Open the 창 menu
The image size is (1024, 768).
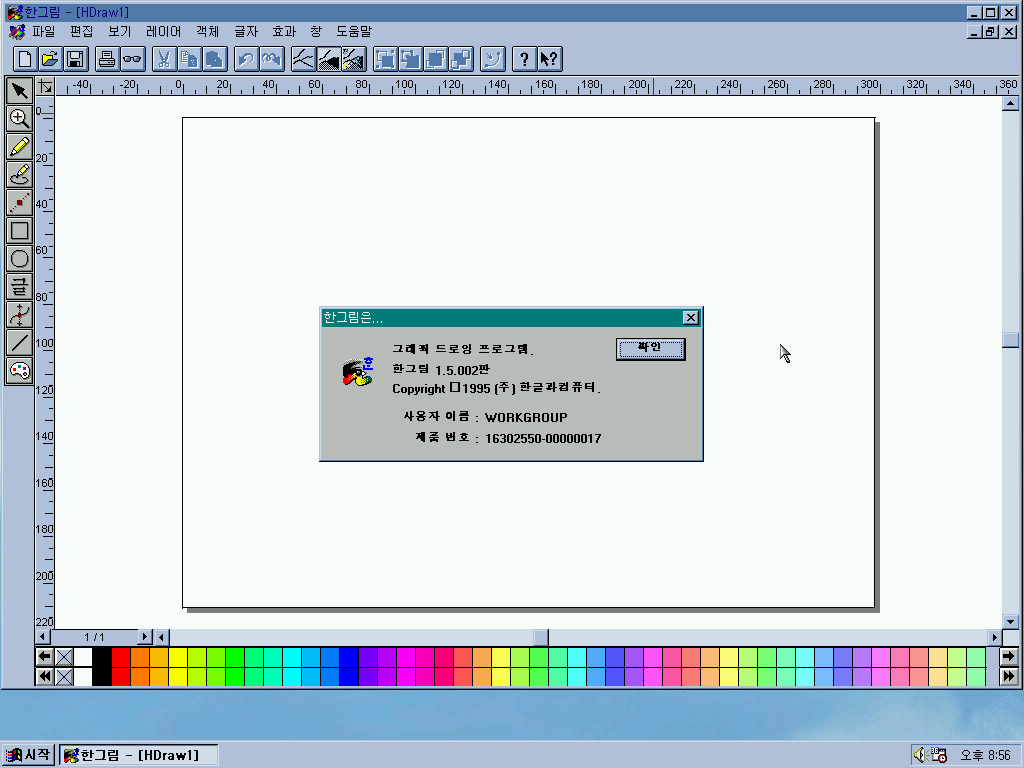pos(316,31)
